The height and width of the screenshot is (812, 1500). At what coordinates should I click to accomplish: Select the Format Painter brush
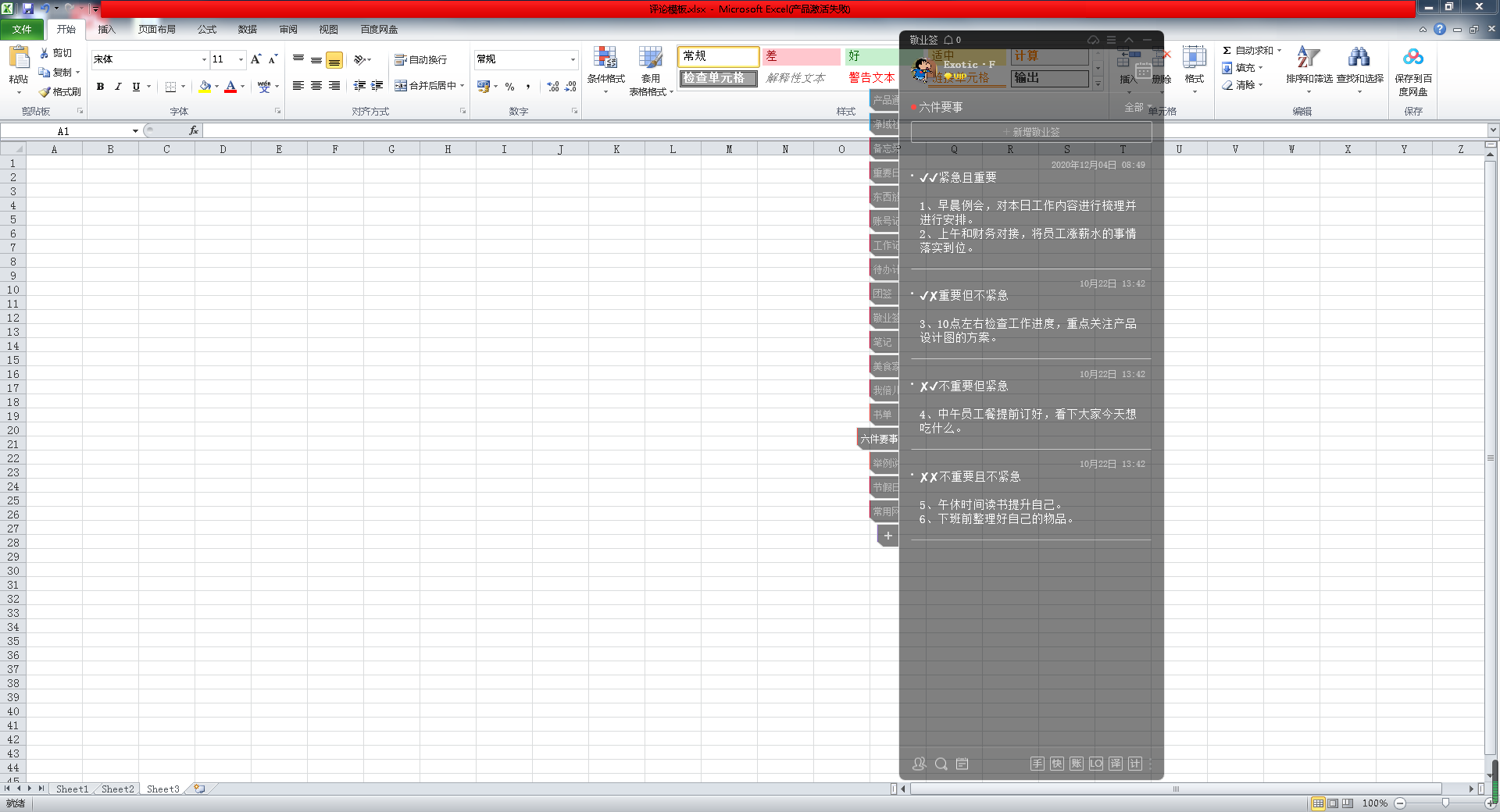(60, 91)
